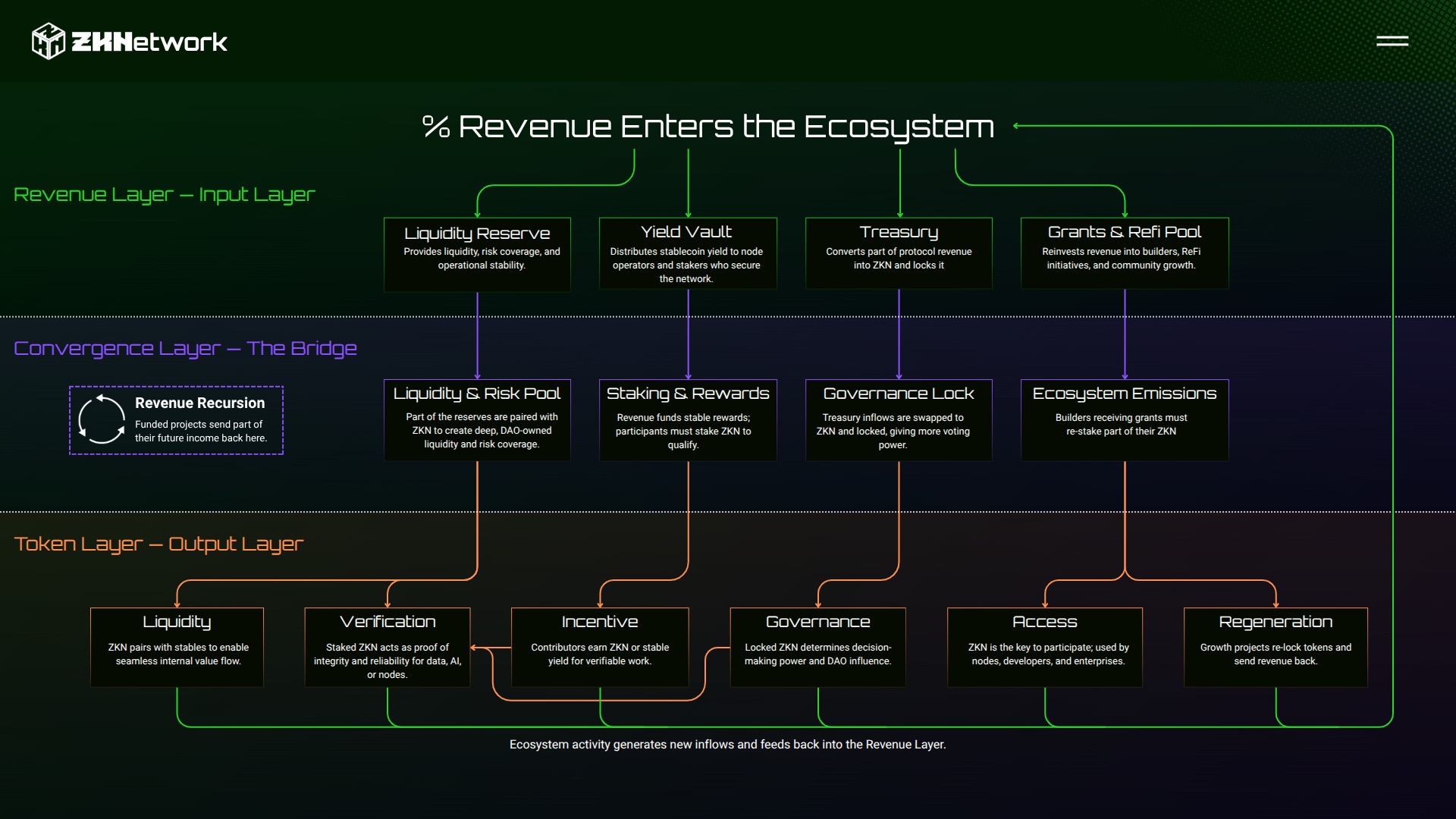This screenshot has width=1456, height=819.
Task: Expand the Convergence Layer section
Action: click(185, 348)
